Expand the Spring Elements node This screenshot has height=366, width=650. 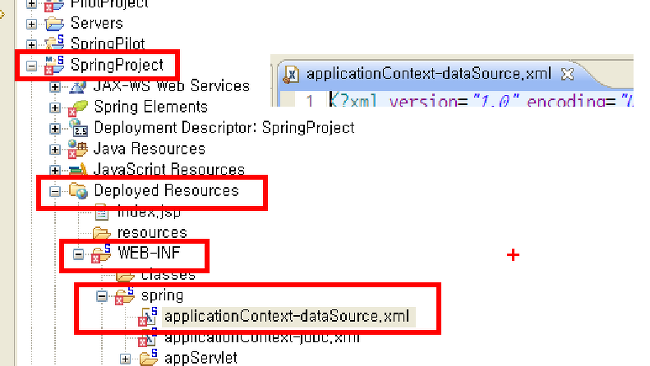pyautogui.click(x=54, y=108)
